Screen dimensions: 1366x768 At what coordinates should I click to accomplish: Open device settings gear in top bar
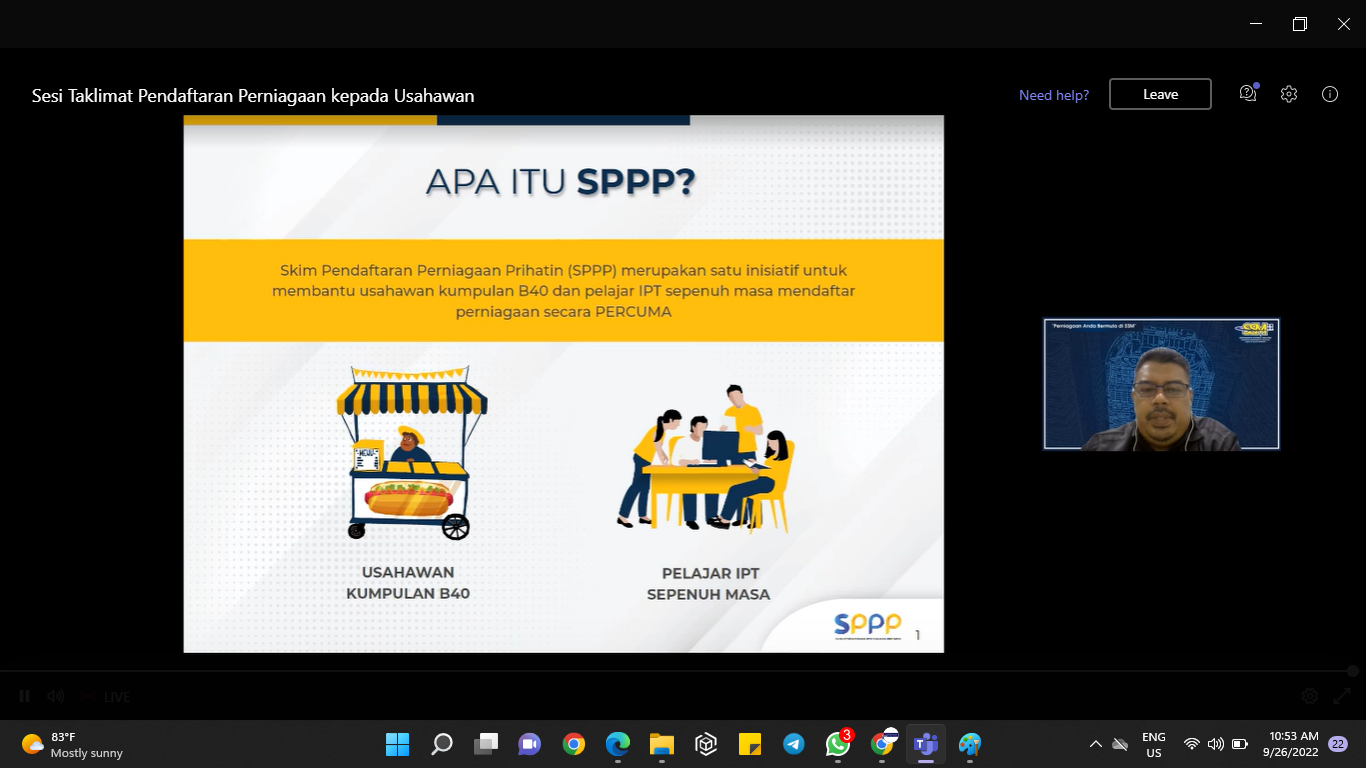tap(1289, 94)
